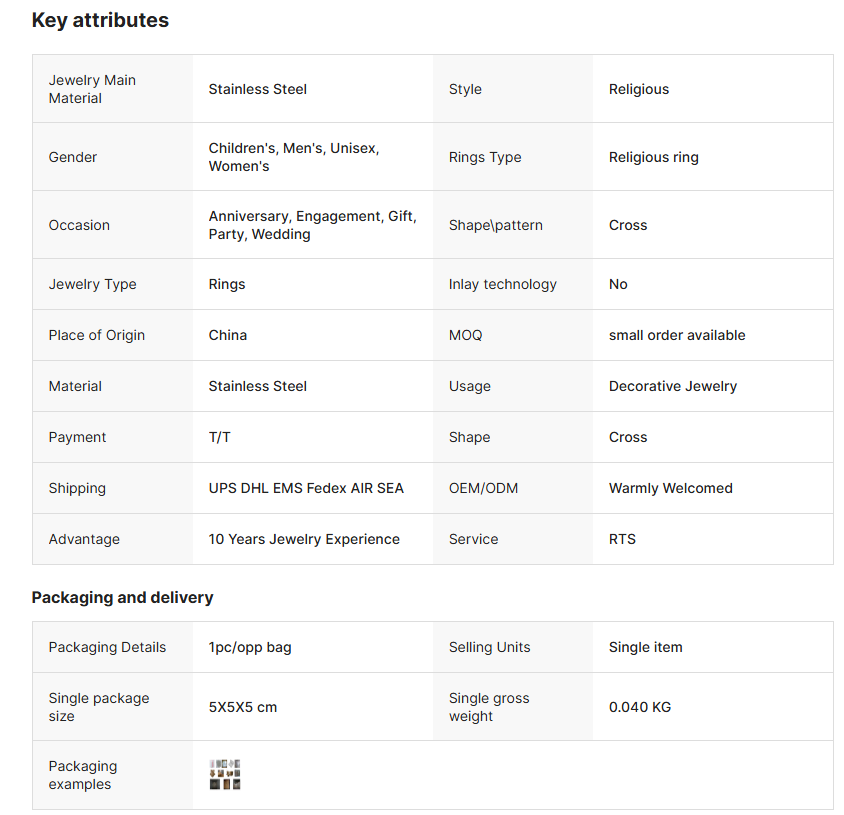844x815 pixels.
Task: Click the Packaging and delivery heading
Action: (x=122, y=597)
